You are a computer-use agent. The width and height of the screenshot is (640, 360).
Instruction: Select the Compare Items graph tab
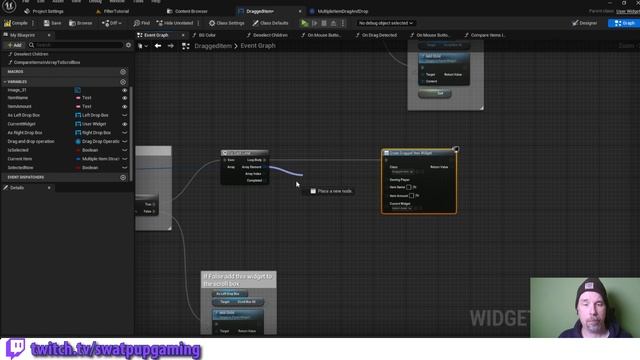[485, 35]
